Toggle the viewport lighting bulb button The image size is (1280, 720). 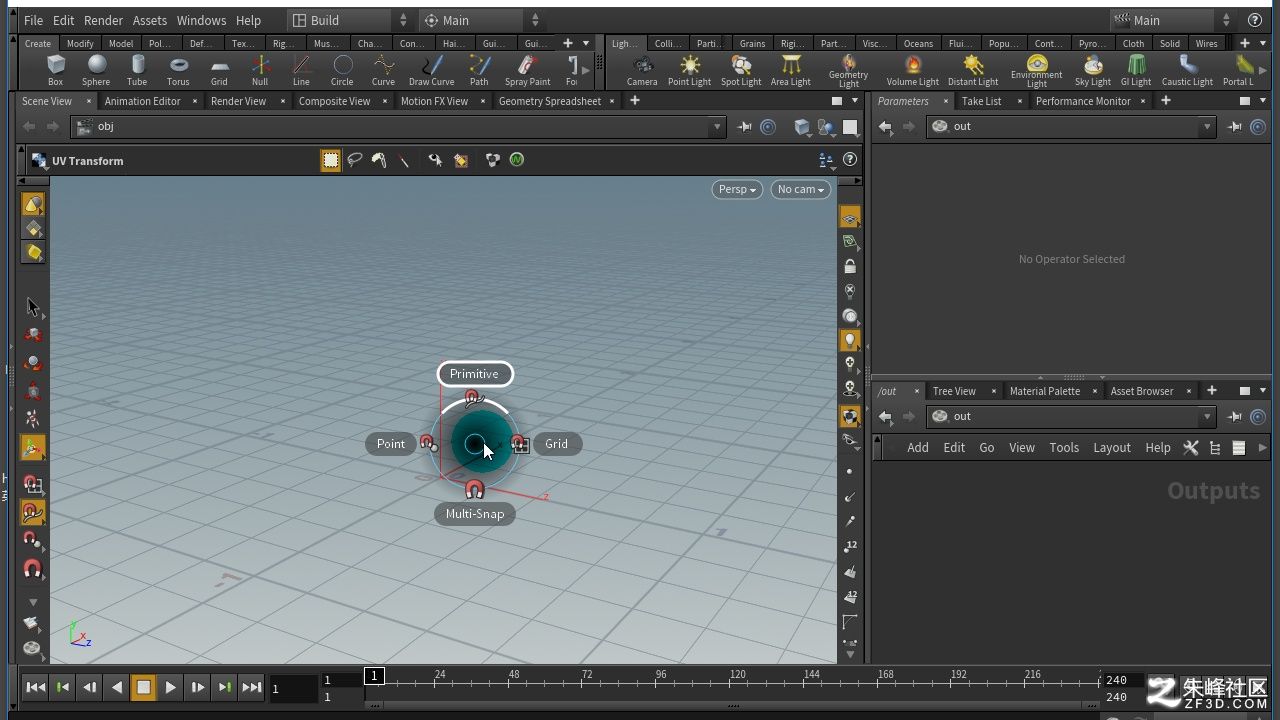click(x=850, y=341)
